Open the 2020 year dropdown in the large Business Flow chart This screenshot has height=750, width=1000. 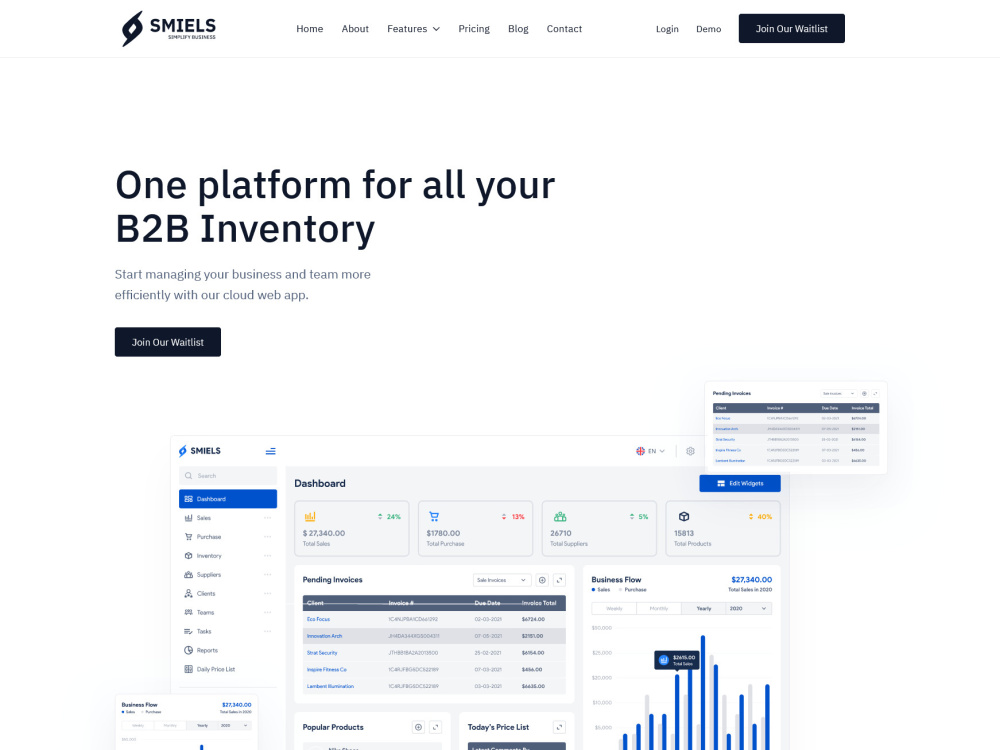pyautogui.click(x=749, y=608)
